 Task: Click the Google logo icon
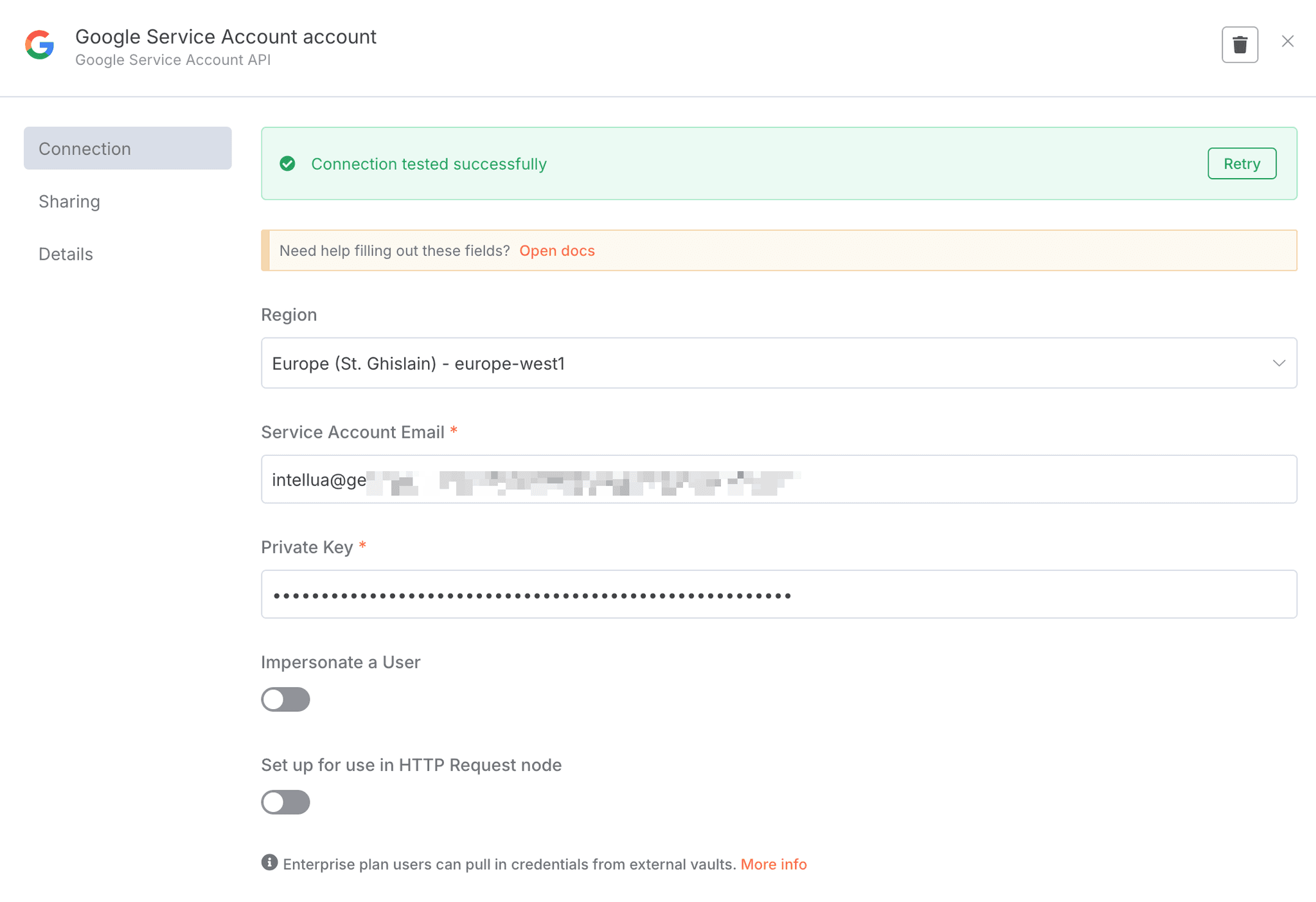point(40,45)
